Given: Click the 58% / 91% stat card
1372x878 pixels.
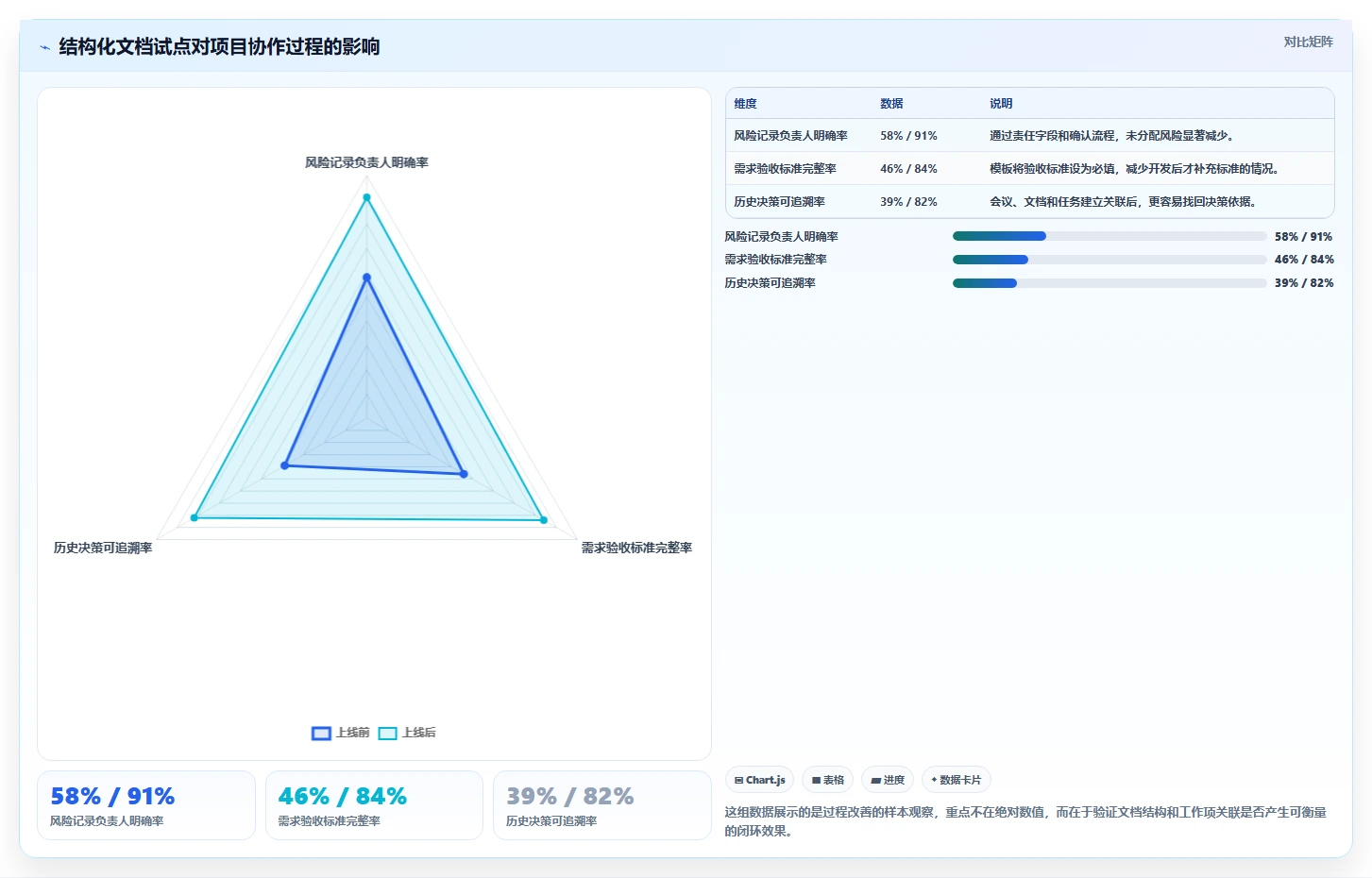Looking at the screenshot, I should [x=146, y=805].
